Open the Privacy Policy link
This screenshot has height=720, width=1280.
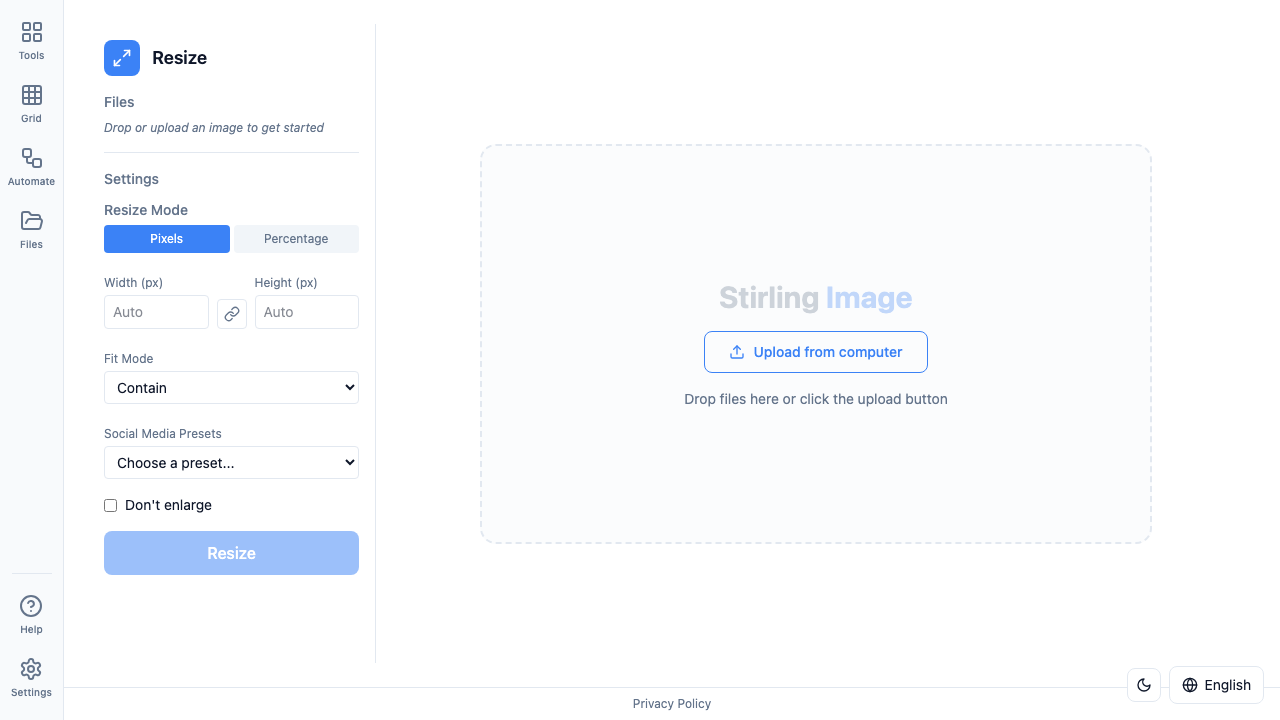(x=672, y=704)
